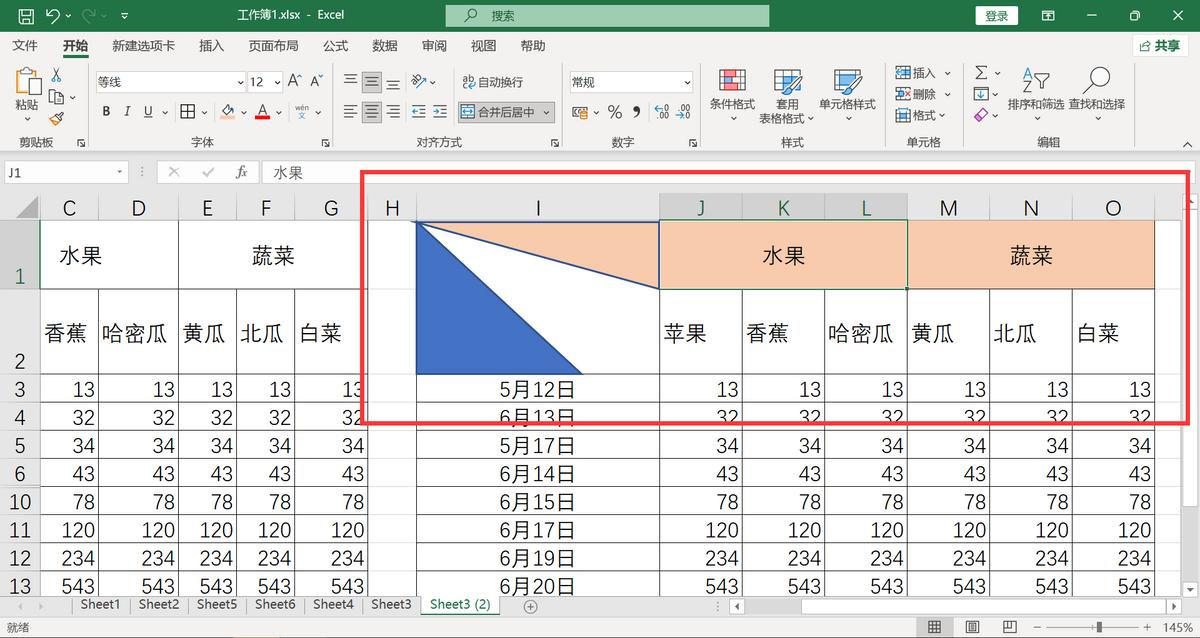The image size is (1200, 638).
Task: Click the increase decimal places icon
Action: point(662,113)
